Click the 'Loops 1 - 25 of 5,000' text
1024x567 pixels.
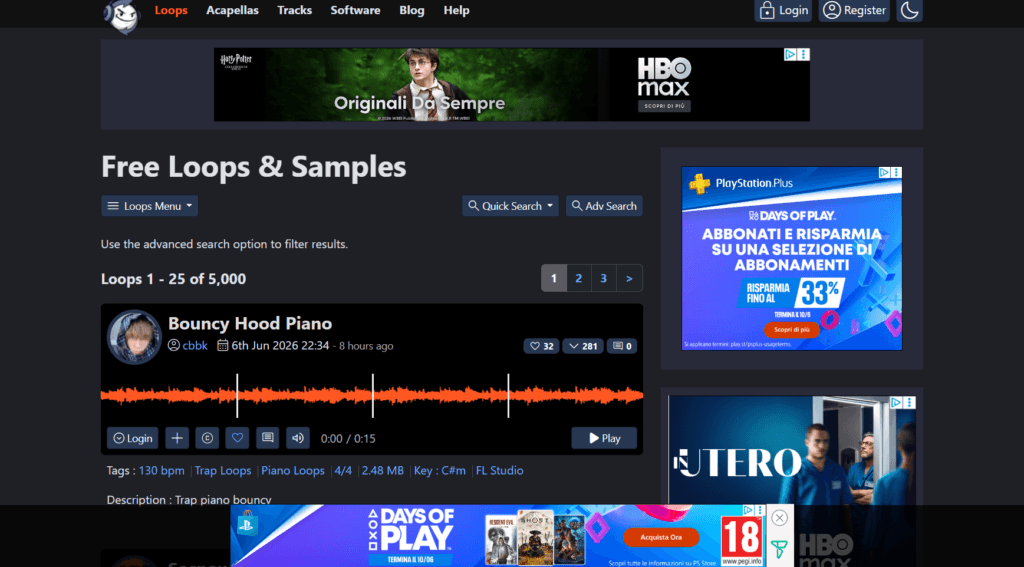pyautogui.click(x=174, y=279)
